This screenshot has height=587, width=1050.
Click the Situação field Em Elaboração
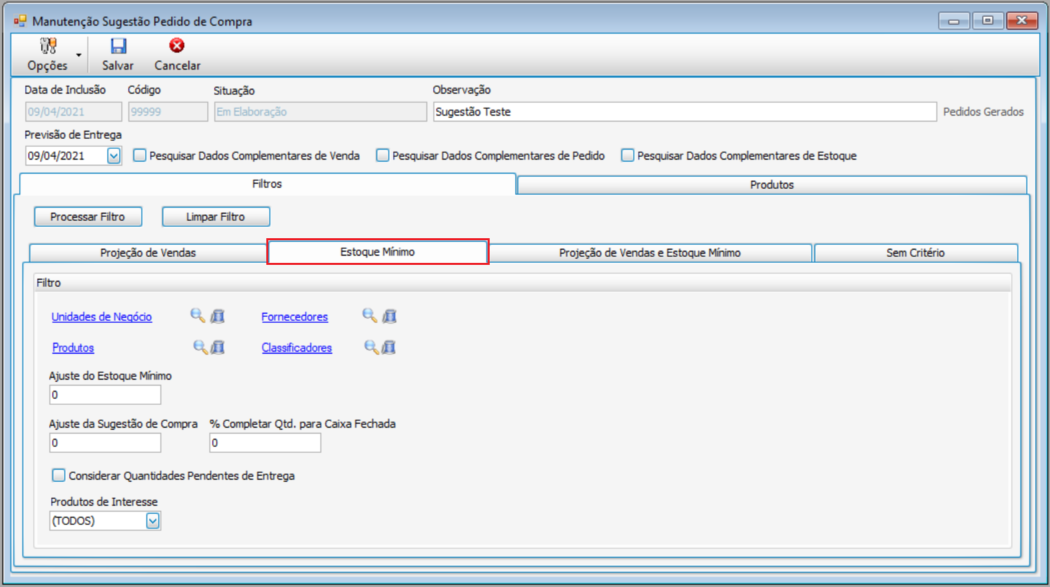(x=320, y=112)
